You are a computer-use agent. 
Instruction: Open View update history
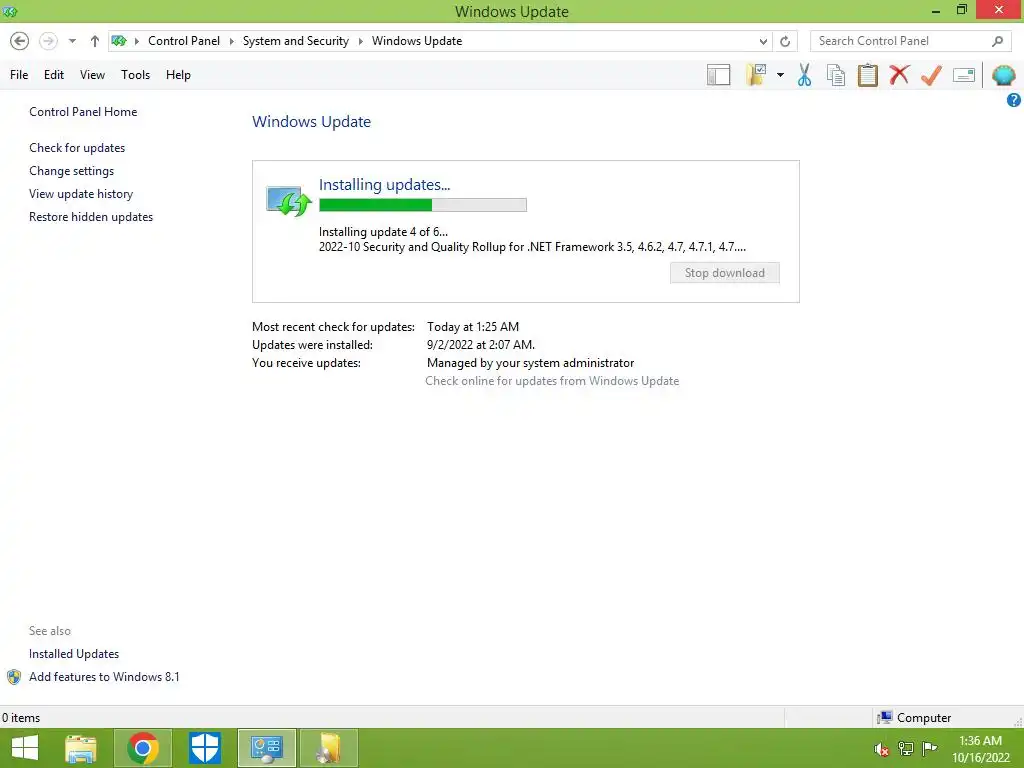(x=81, y=194)
